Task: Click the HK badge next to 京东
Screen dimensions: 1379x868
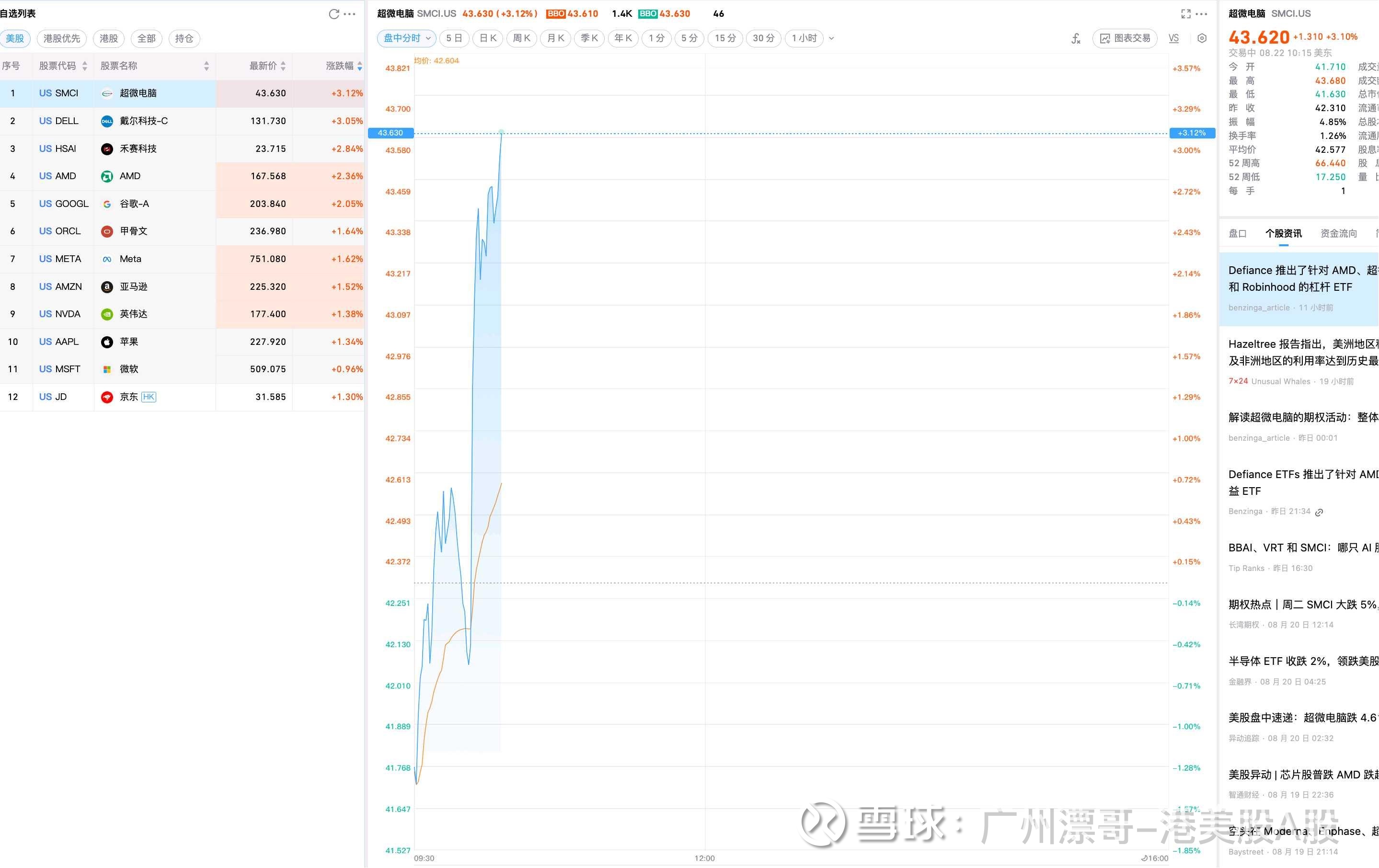Action: click(149, 398)
